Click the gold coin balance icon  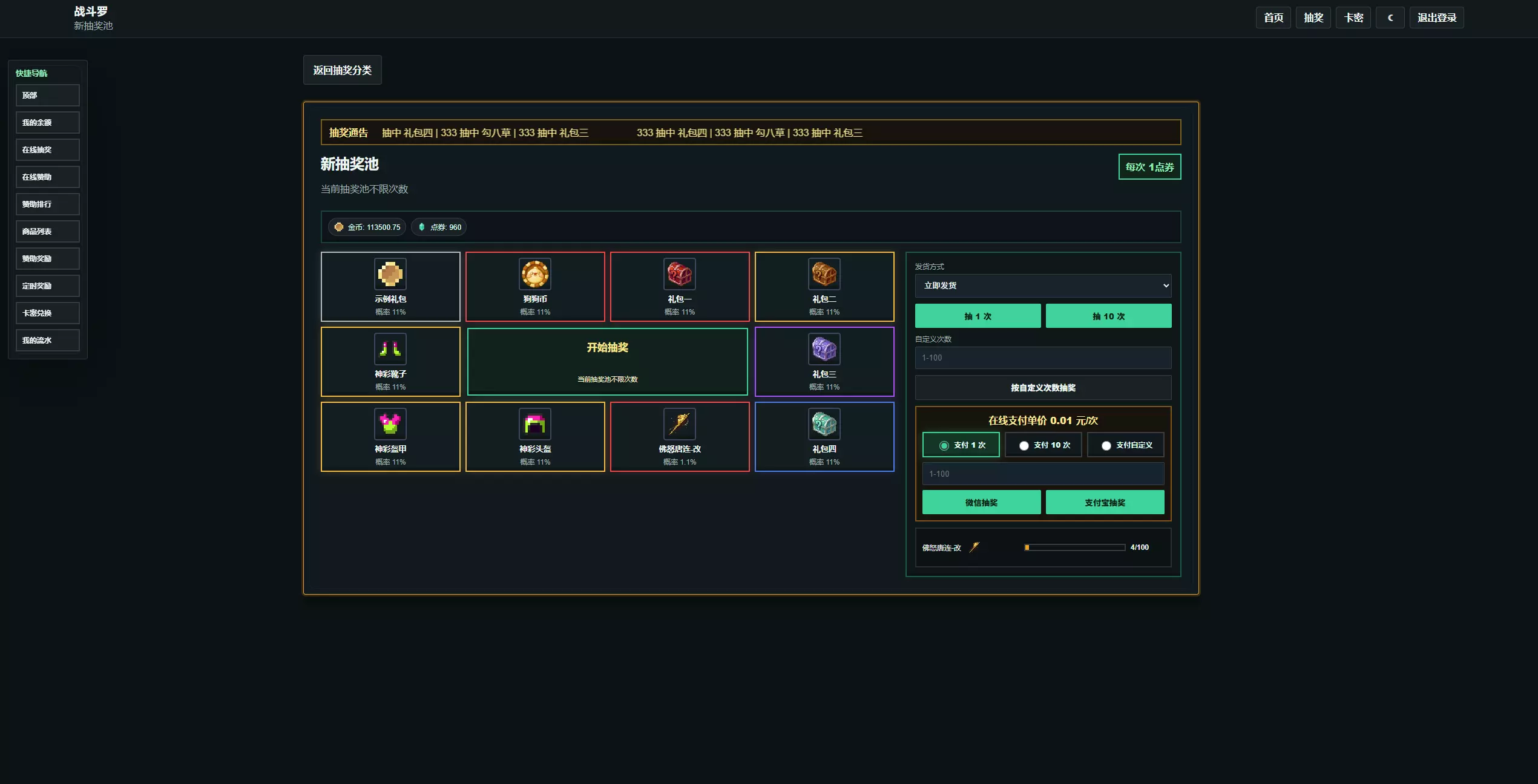pyautogui.click(x=339, y=227)
